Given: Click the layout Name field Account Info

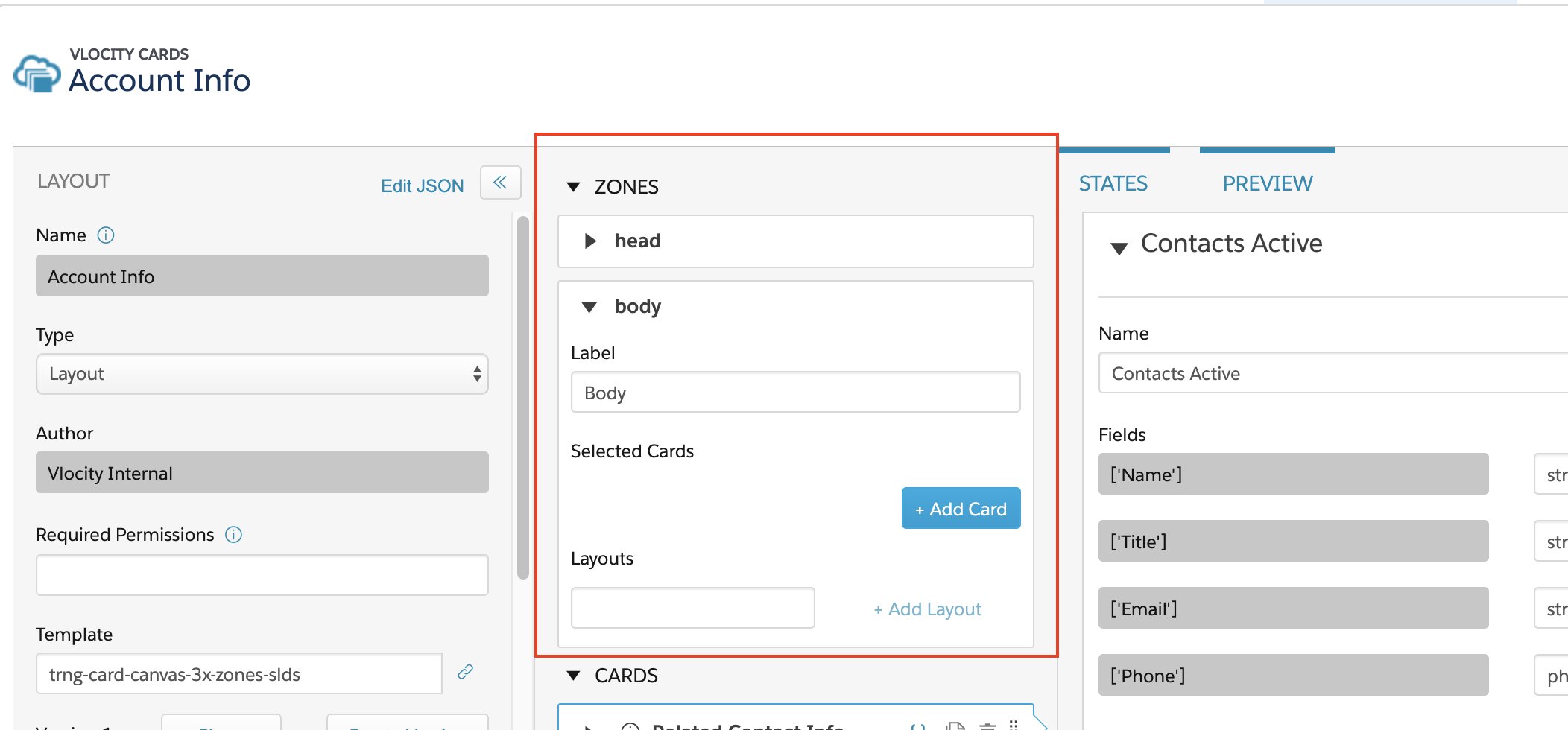Looking at the screenshot, I should [x=262, y=276].
